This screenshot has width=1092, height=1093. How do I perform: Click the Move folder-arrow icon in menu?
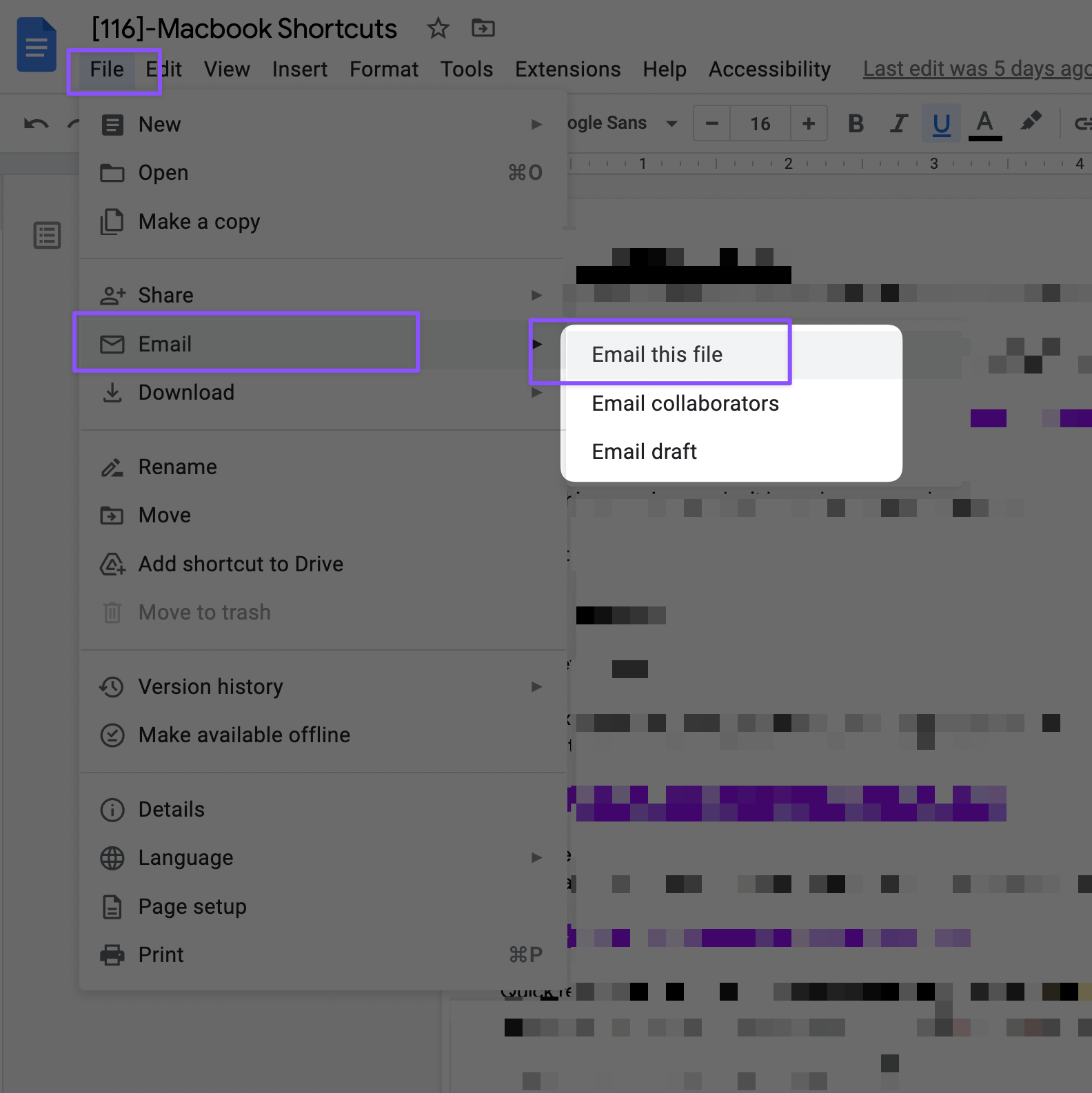(x=112, y=515)
